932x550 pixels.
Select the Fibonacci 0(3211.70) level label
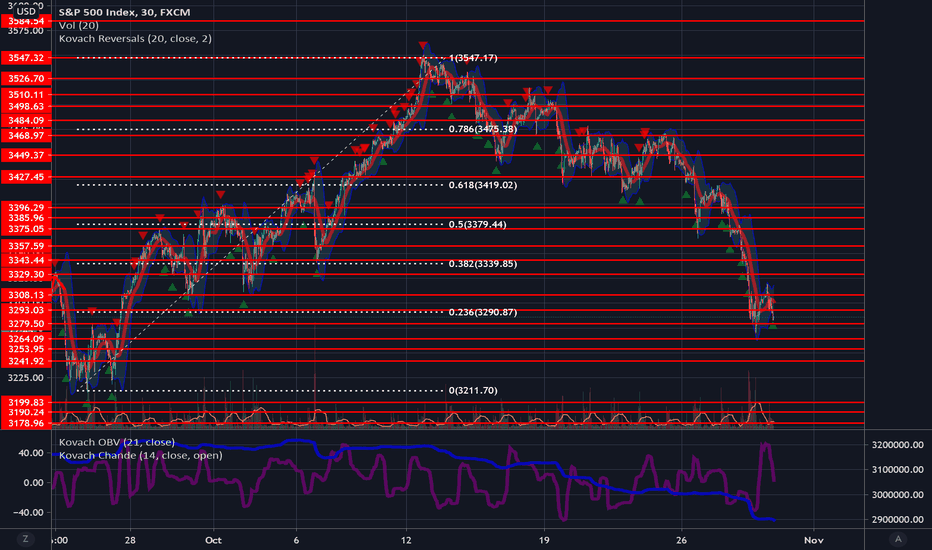coord(473,391)
